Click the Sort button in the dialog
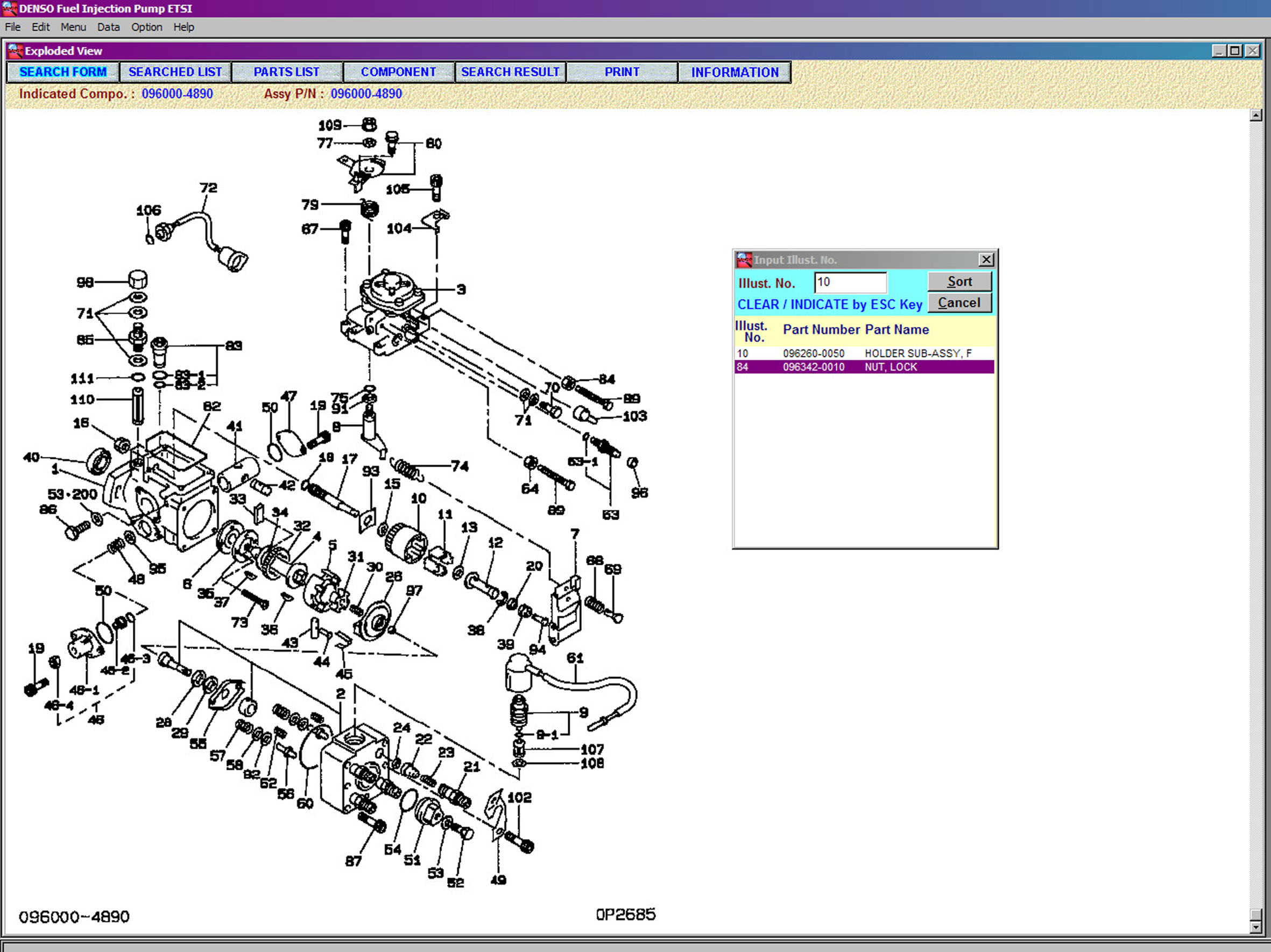1271x952 pixels. pyautogui.click(x=959, y=281)
